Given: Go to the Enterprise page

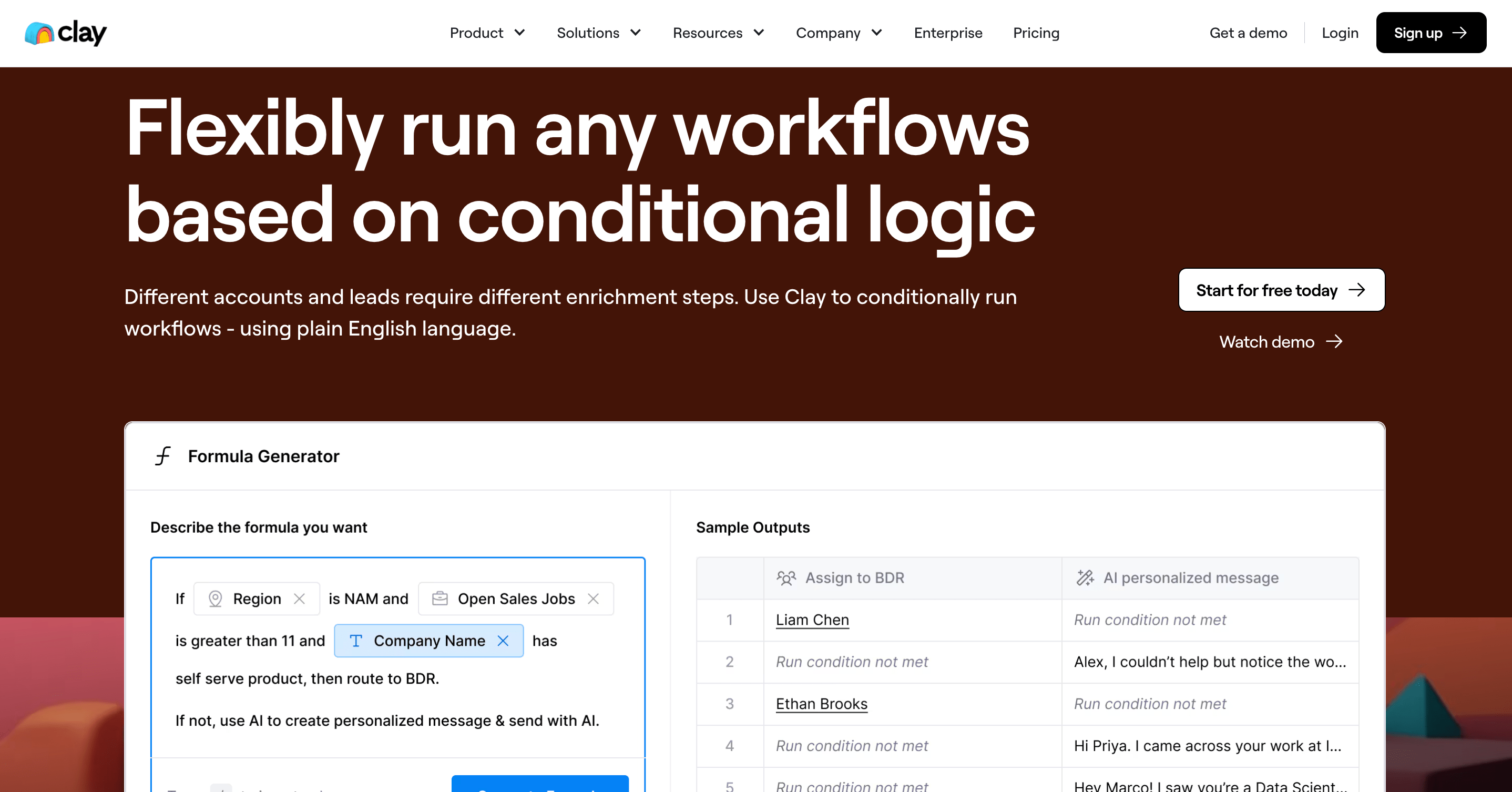Looking at the screenshot, I should 948,33.
